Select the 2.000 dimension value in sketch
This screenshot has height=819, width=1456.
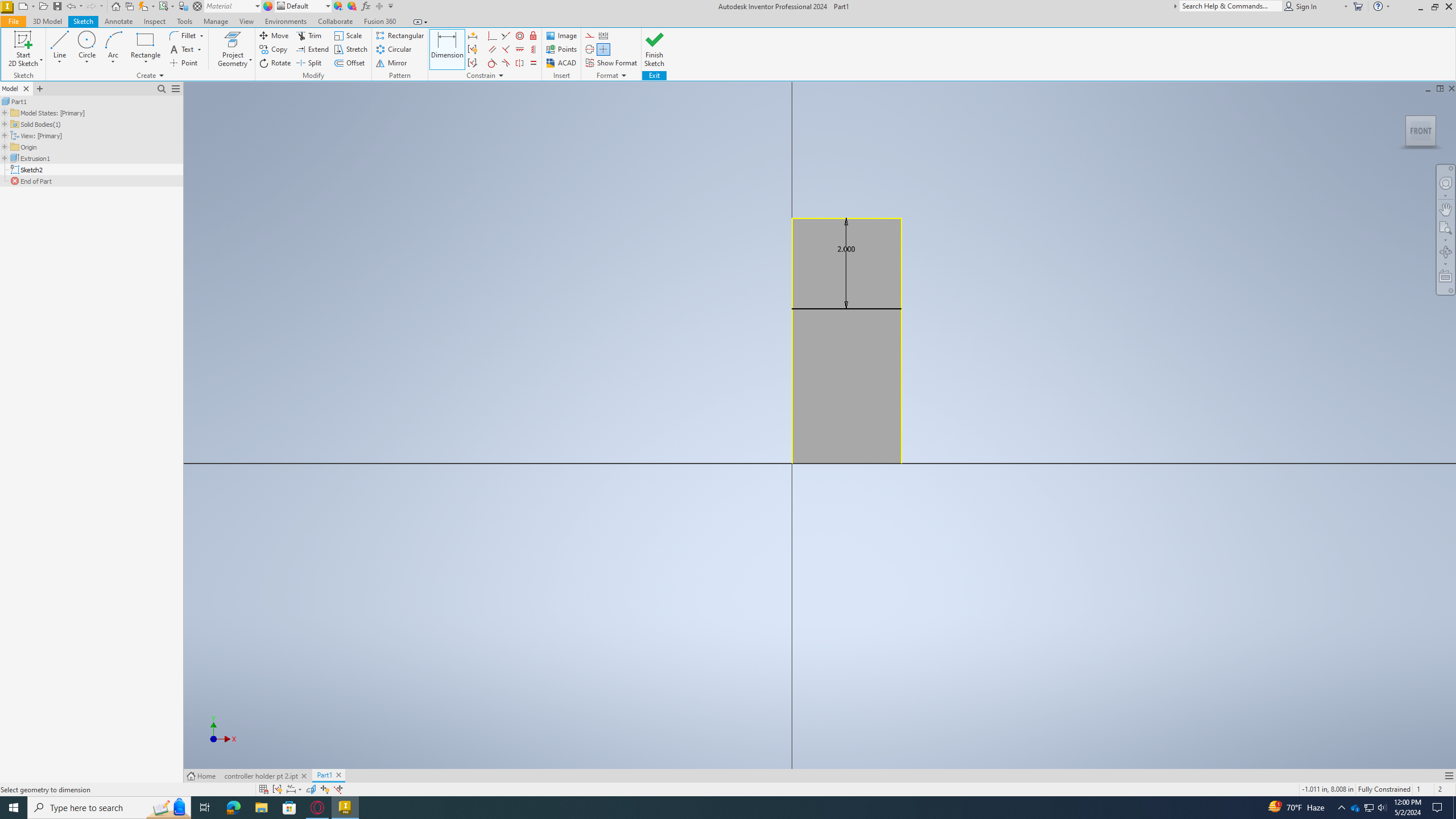(846, 249)
